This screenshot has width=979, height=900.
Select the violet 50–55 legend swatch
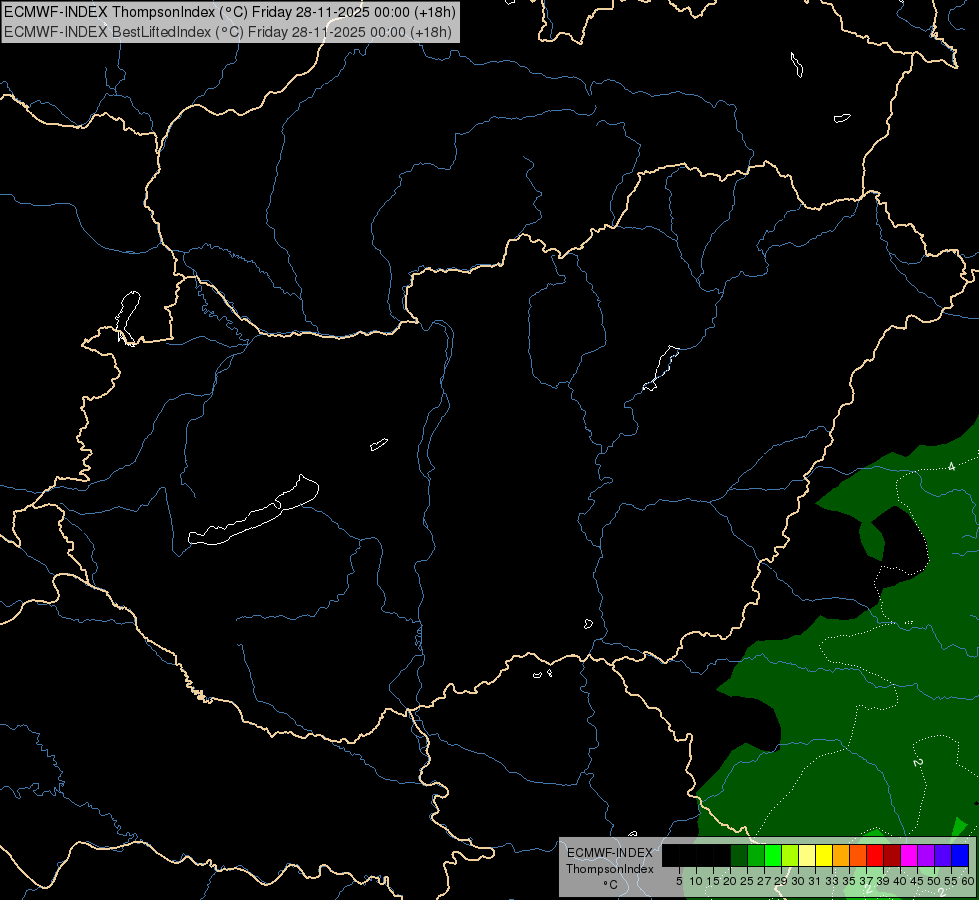[943, 856]
